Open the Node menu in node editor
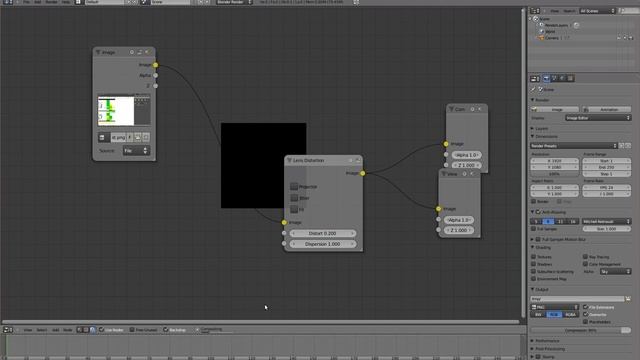This screenshot has height=360, width=640. click(68, 330)
